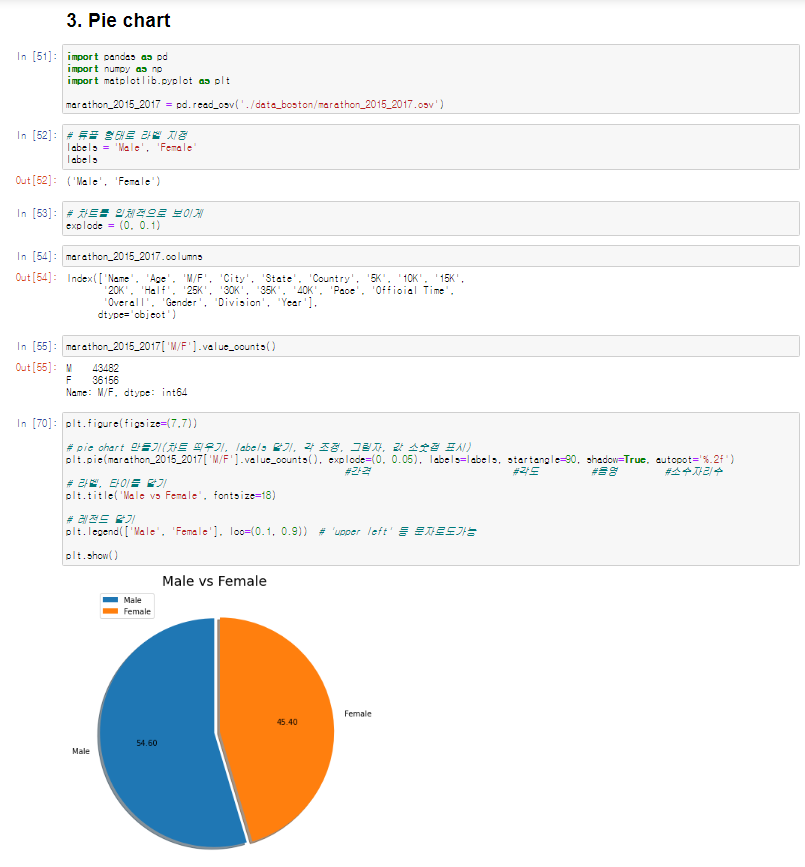Image resolution: width=805 pixels, height=867 pixels.
Task: Click the Out[52] prompt label
Action: [36, 180]
